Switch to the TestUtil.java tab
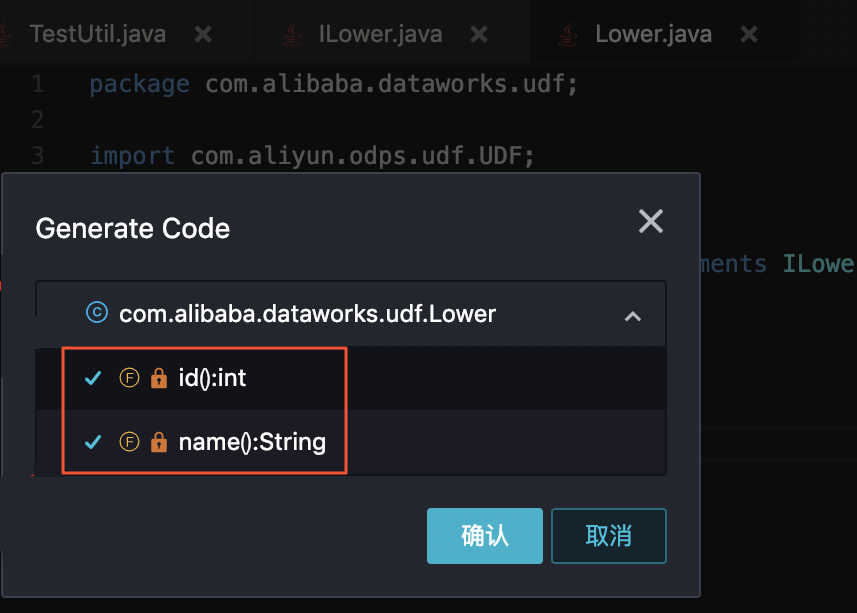 (98, 34)
